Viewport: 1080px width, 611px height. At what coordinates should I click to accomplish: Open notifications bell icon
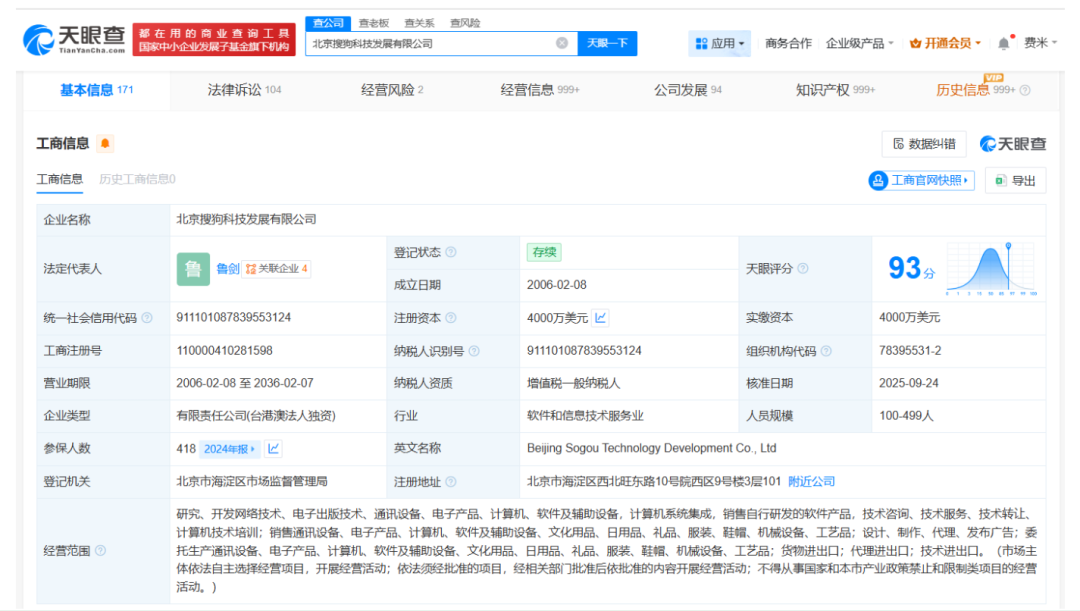[1004, 43]
